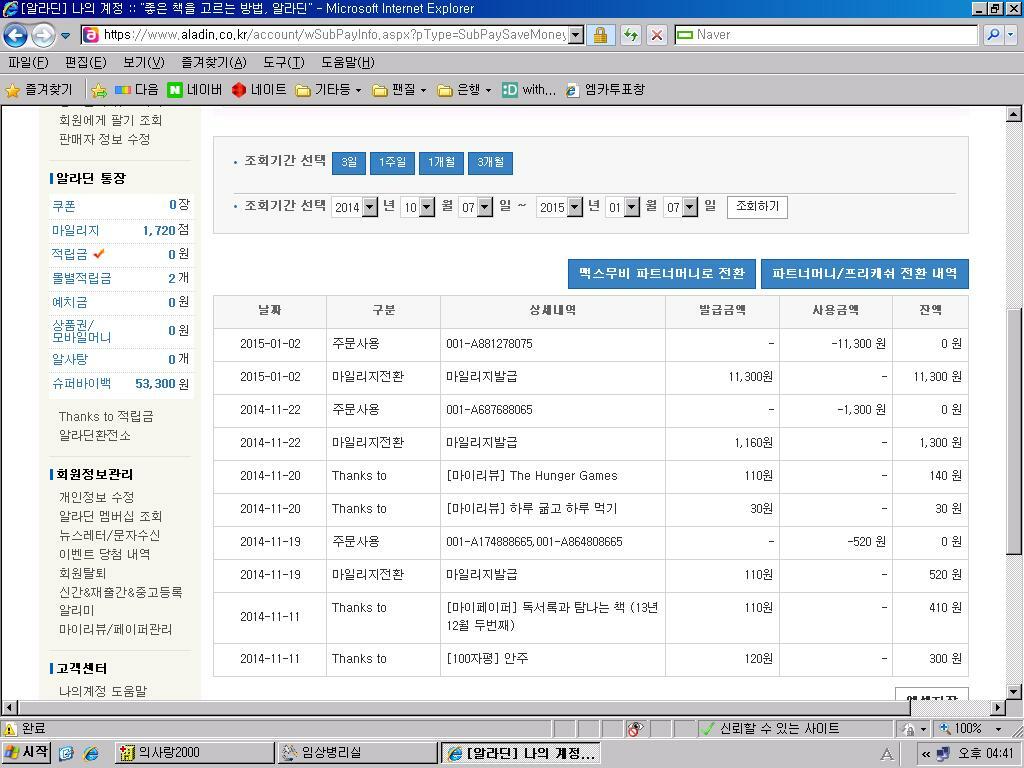Open the 예치금 sidebar link
1024x768 pixels.
click(x=70, y=302)
